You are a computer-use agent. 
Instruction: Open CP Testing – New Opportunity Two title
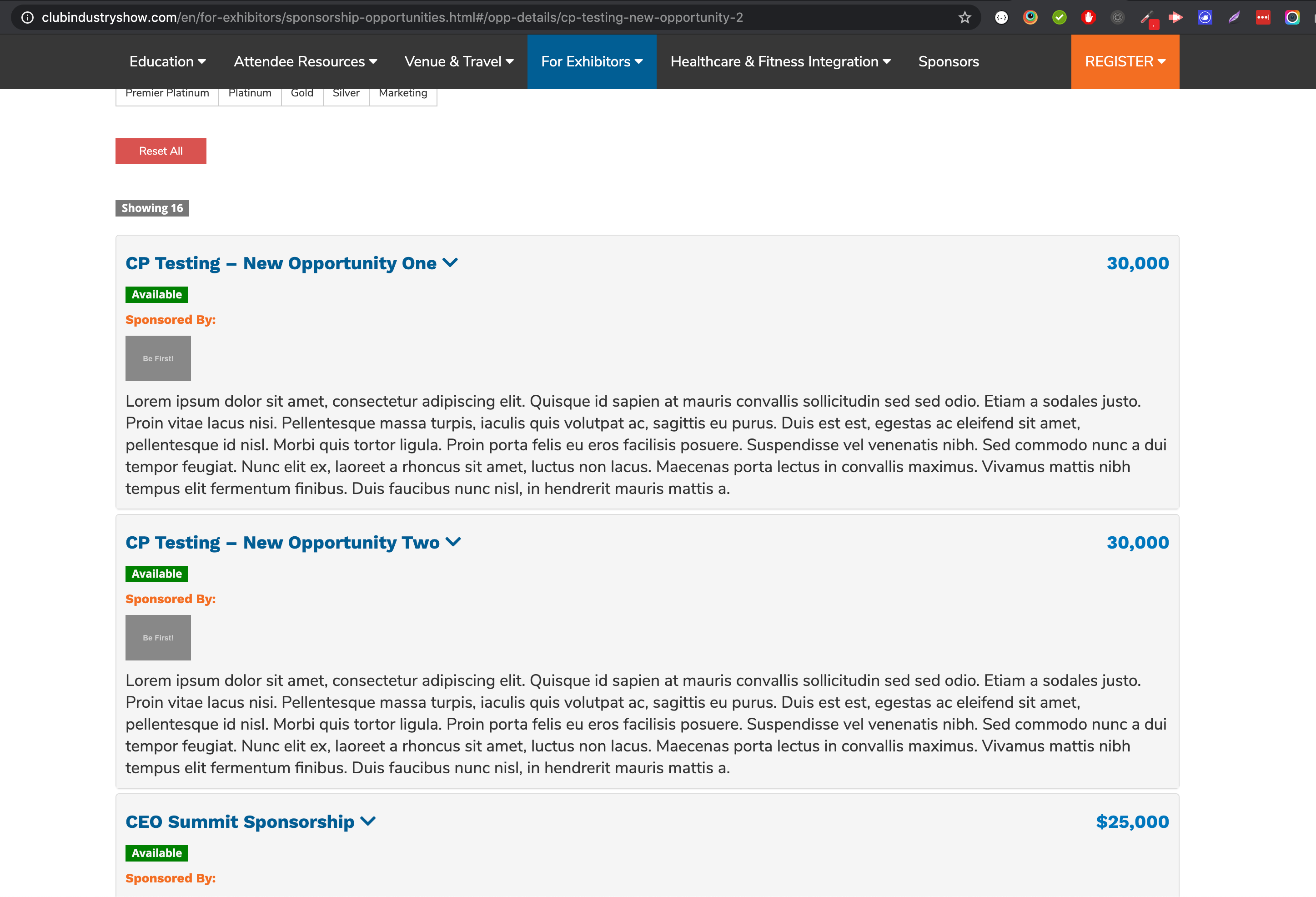[282, 543]
